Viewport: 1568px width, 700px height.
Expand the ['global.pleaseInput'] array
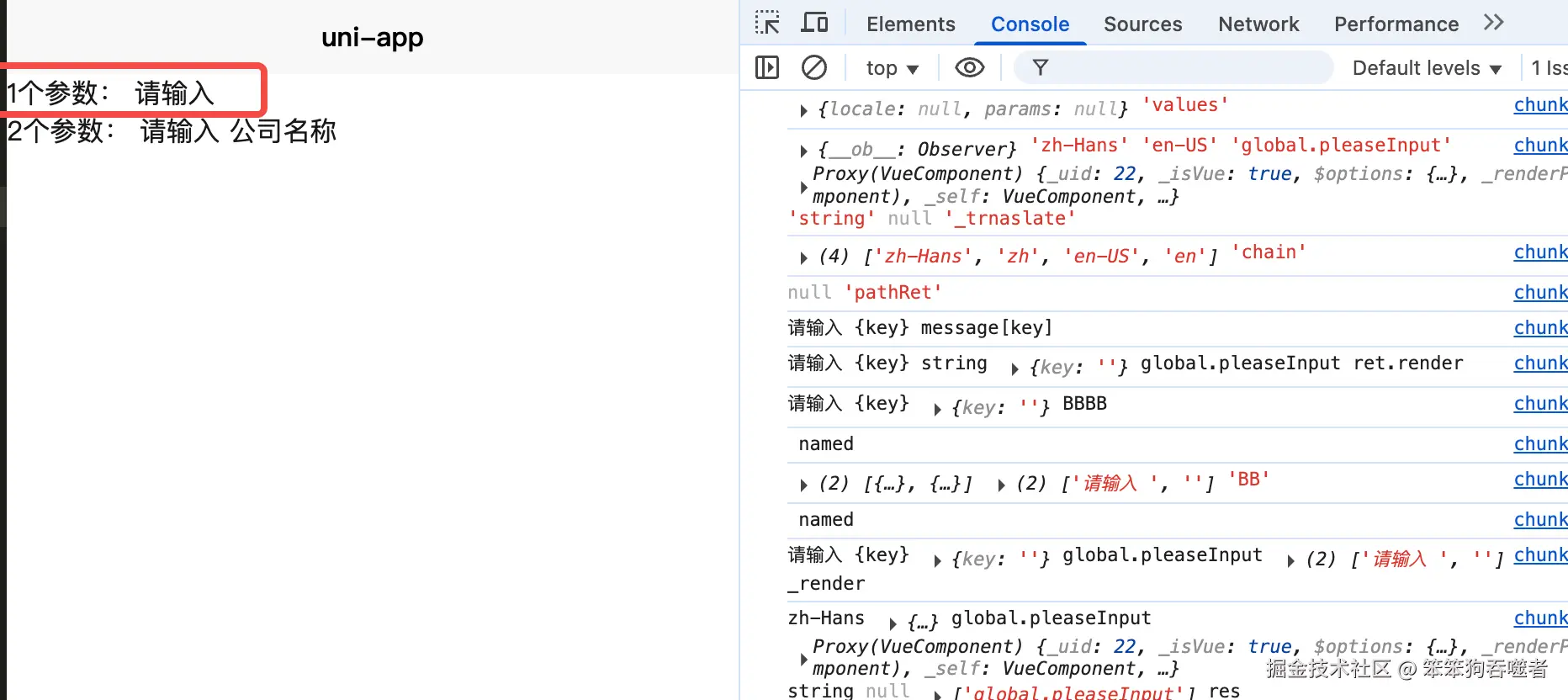[937, 694]
